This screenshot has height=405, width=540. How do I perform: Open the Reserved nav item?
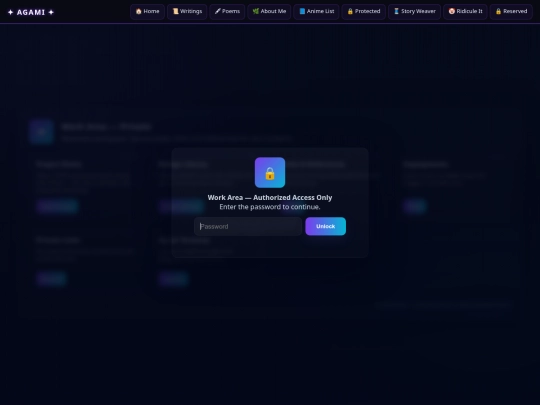(511, 11)
